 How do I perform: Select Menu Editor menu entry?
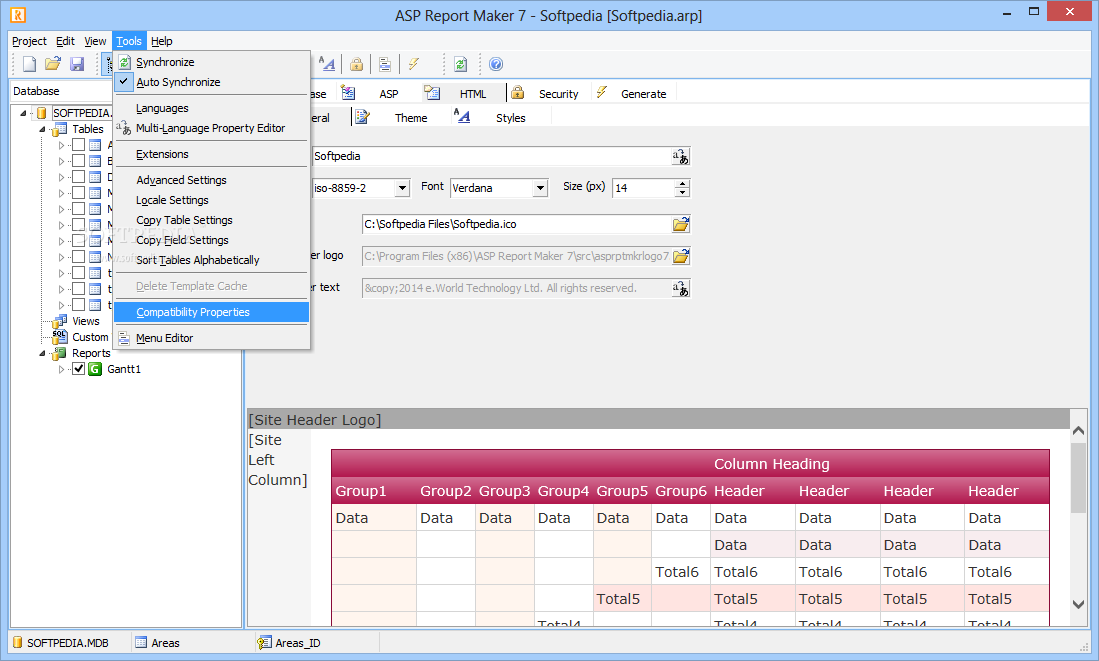(x=212, y=338)
